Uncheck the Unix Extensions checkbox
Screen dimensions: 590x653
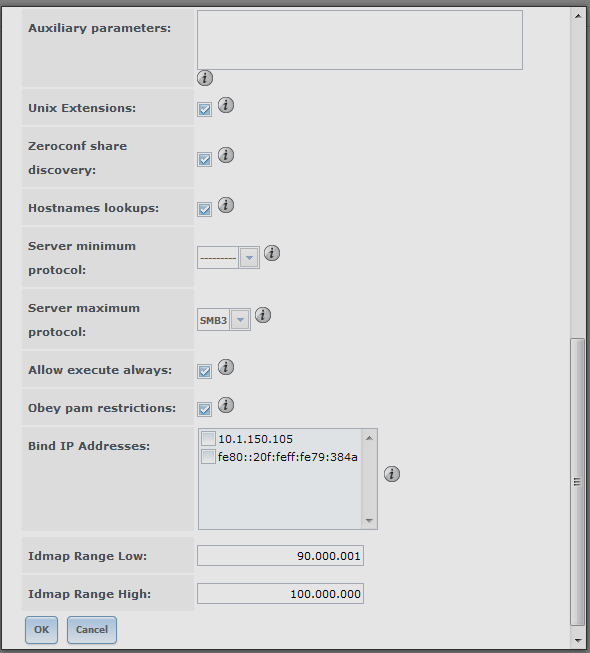[204, 110]
